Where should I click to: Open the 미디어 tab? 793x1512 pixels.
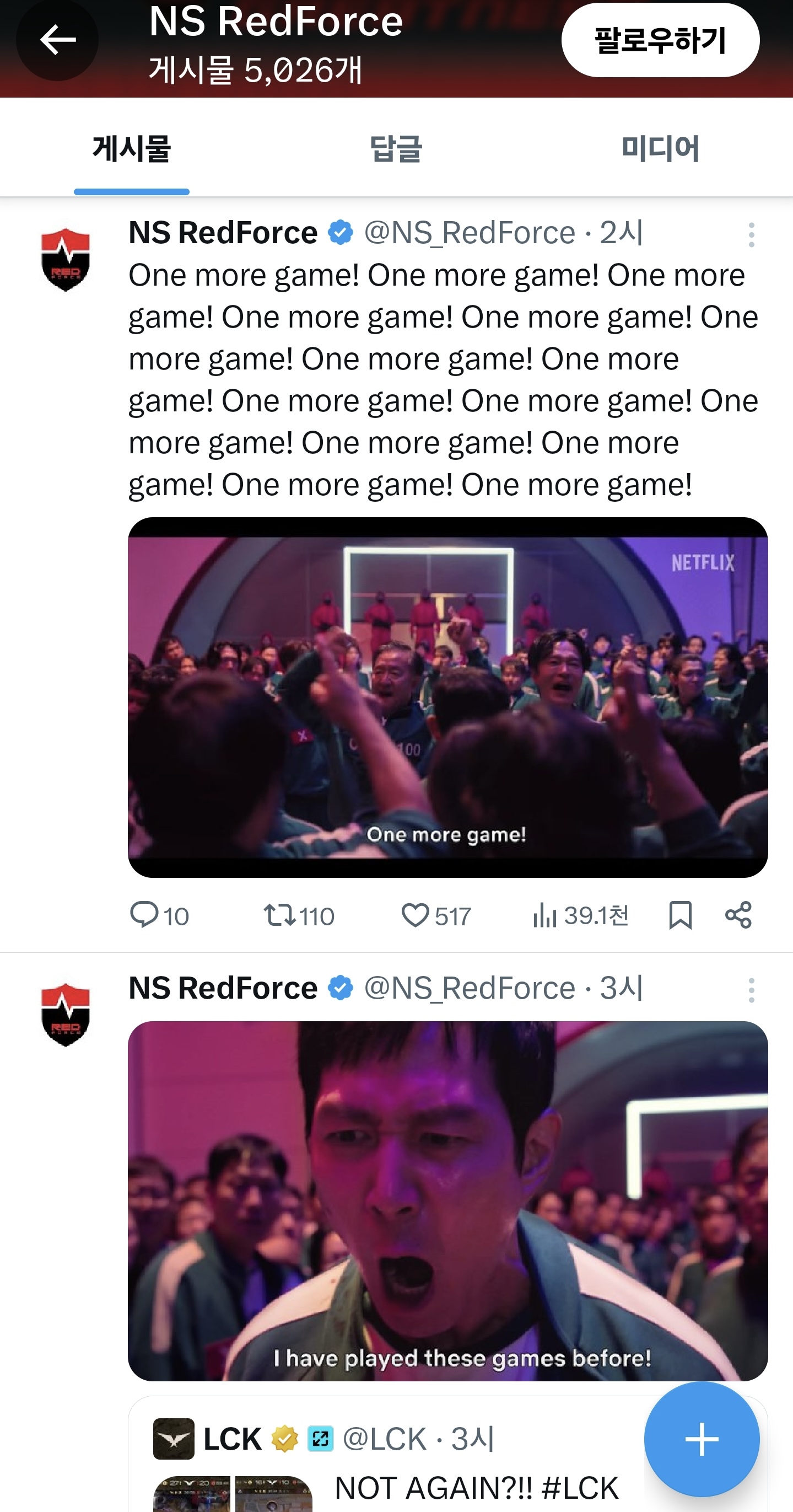tap(660, 148)
